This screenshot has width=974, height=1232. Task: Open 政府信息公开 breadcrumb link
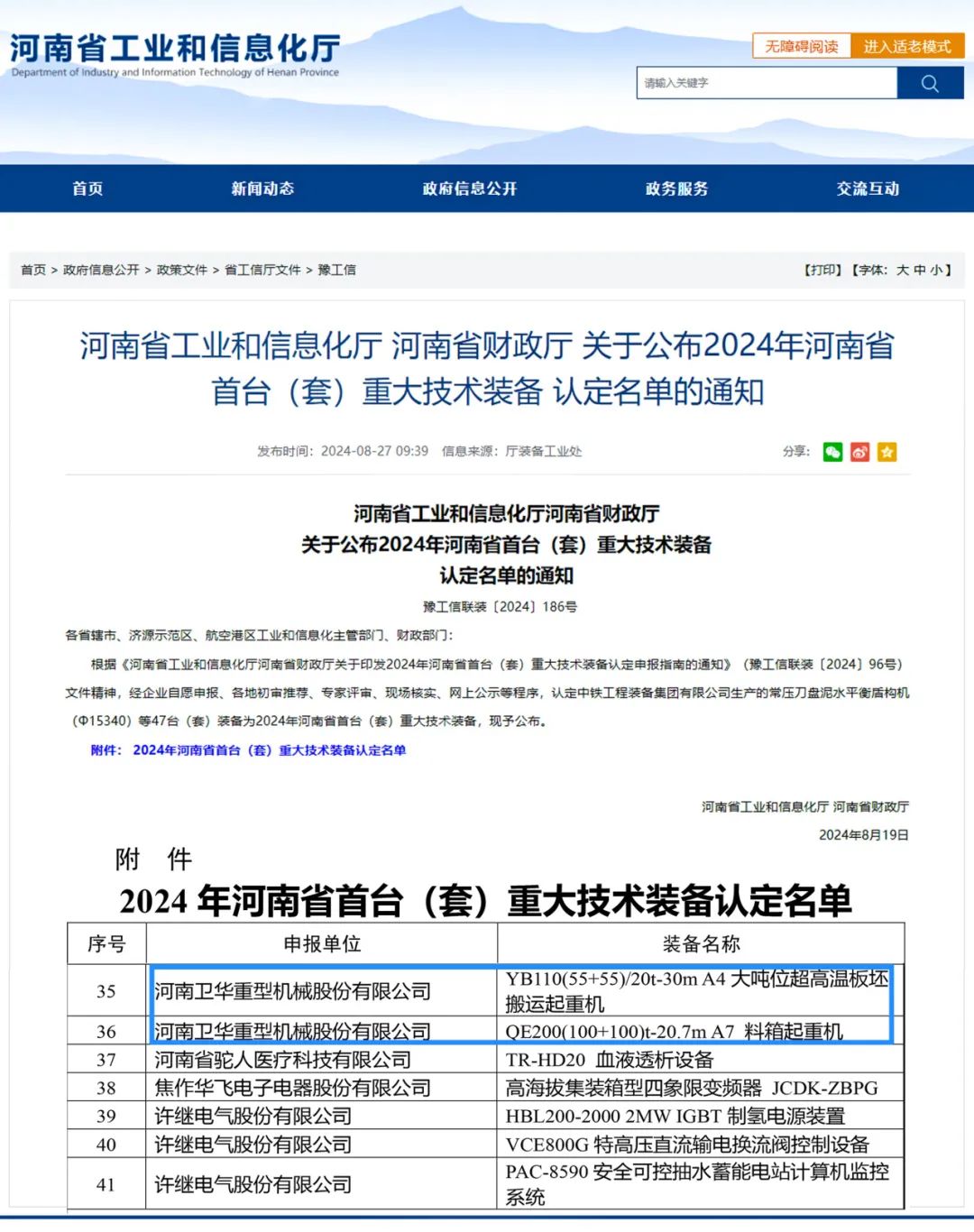tap(101, 270)
